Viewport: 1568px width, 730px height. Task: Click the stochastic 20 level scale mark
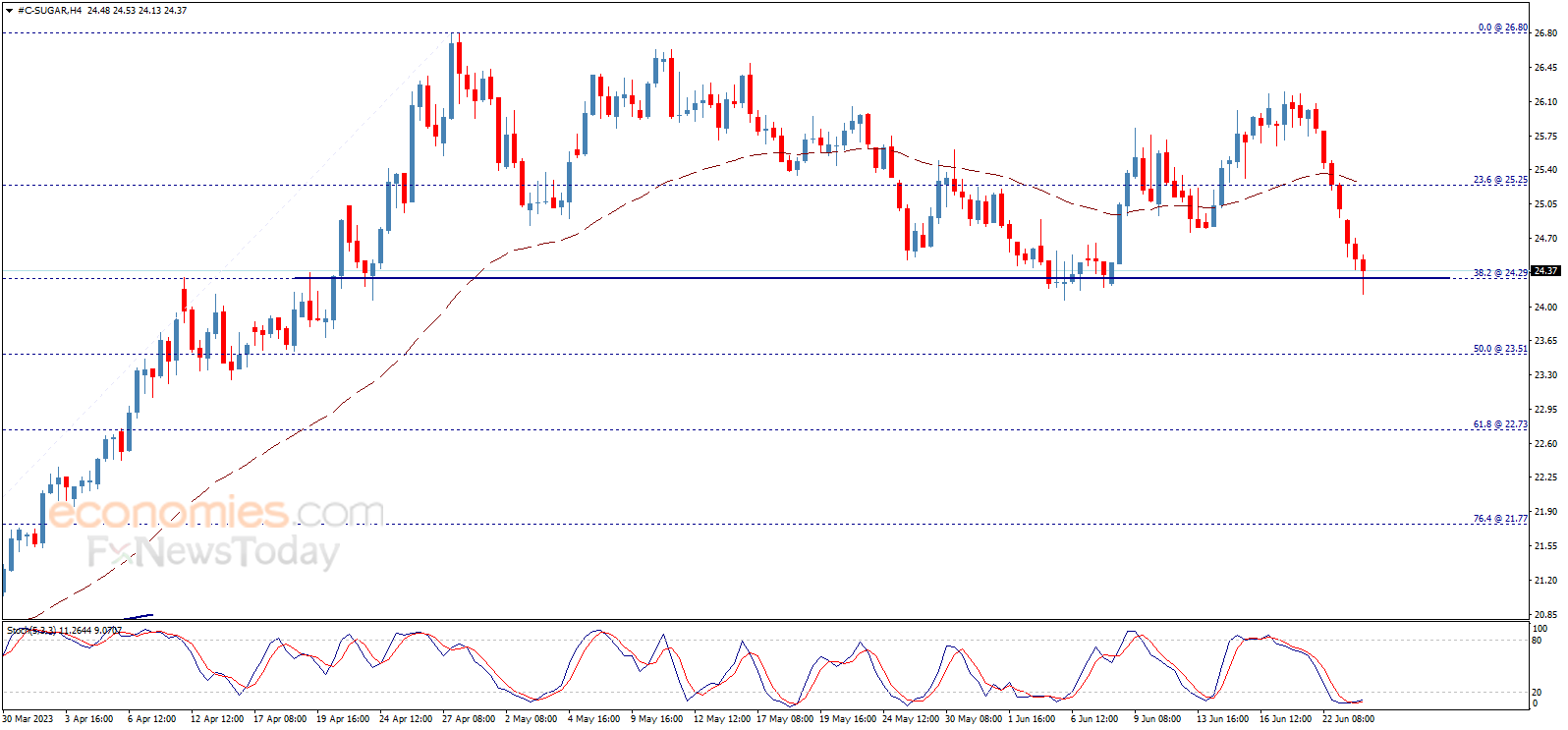pos(1538,693)
